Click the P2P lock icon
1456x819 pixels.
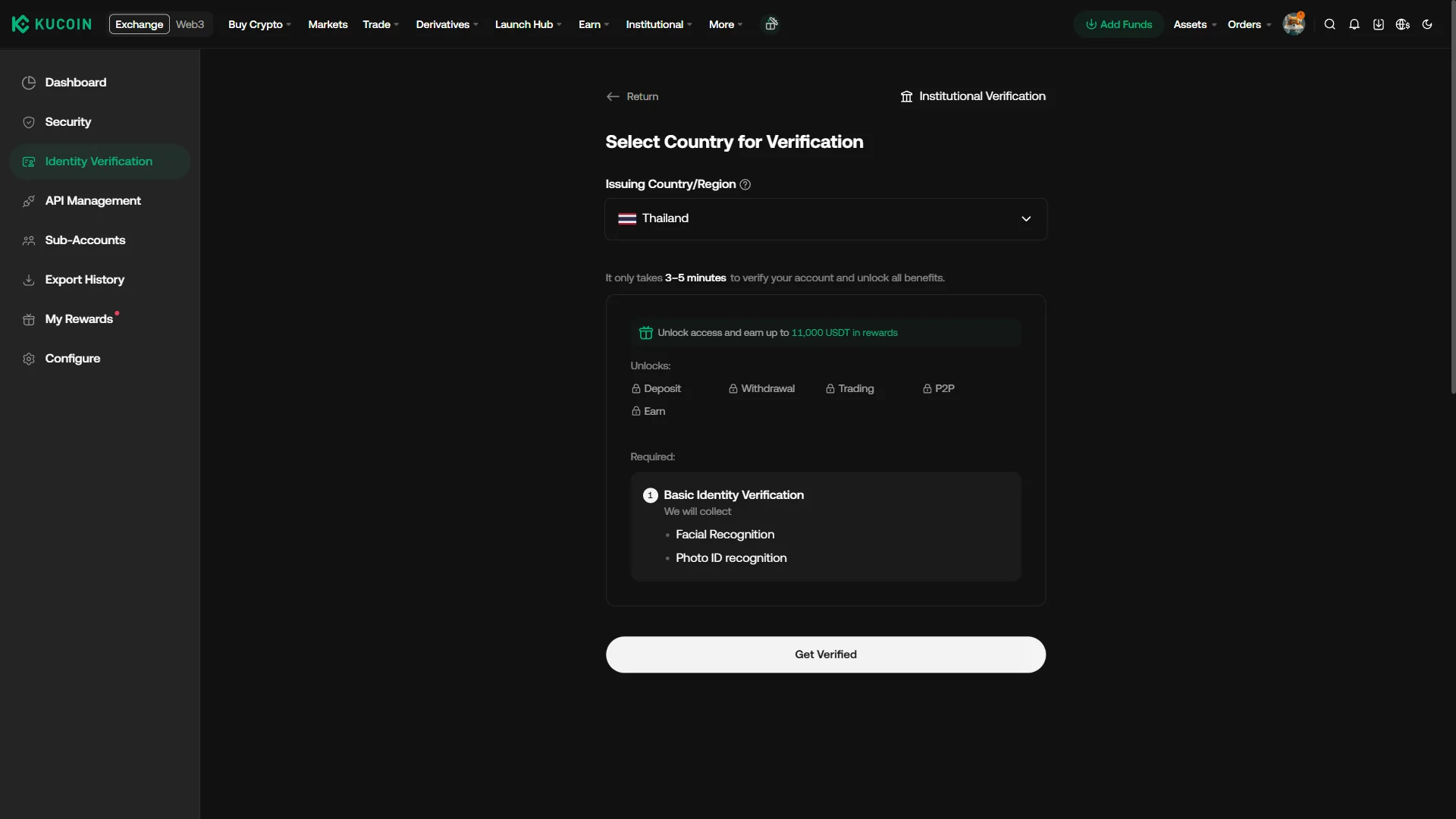click(927, 388)
